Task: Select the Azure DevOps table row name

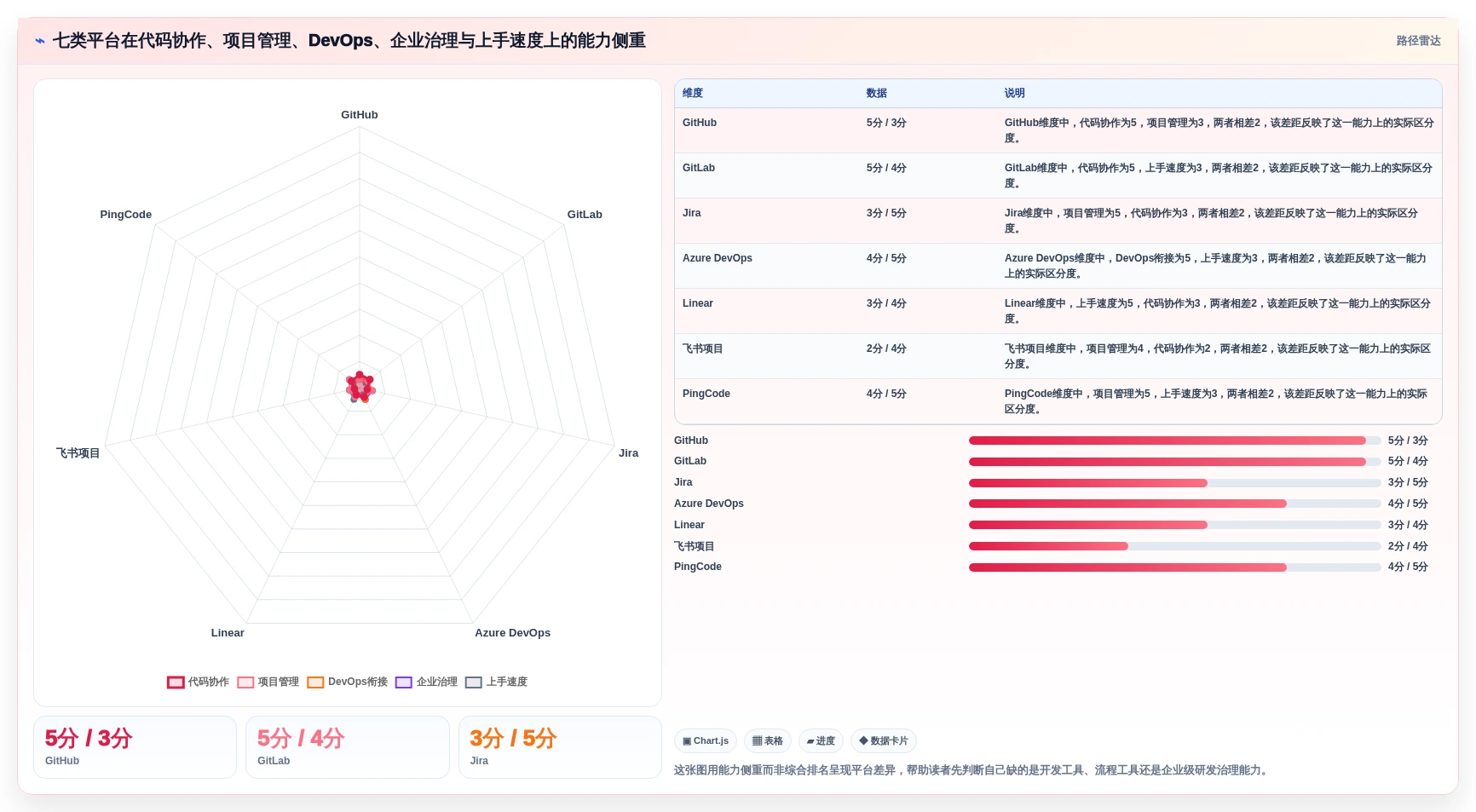Action: click(718, 258)
